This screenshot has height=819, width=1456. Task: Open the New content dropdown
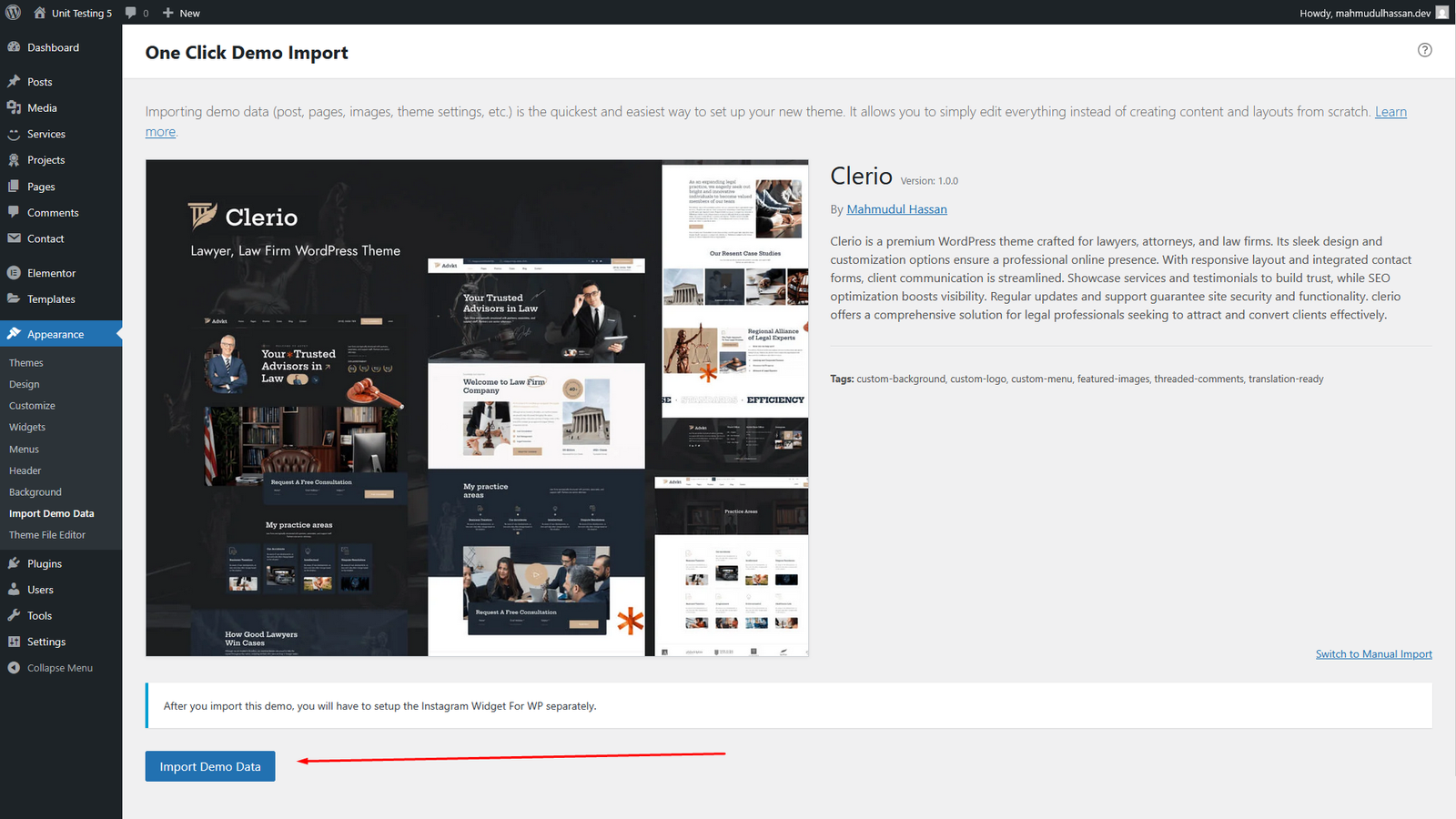point(181,13)
